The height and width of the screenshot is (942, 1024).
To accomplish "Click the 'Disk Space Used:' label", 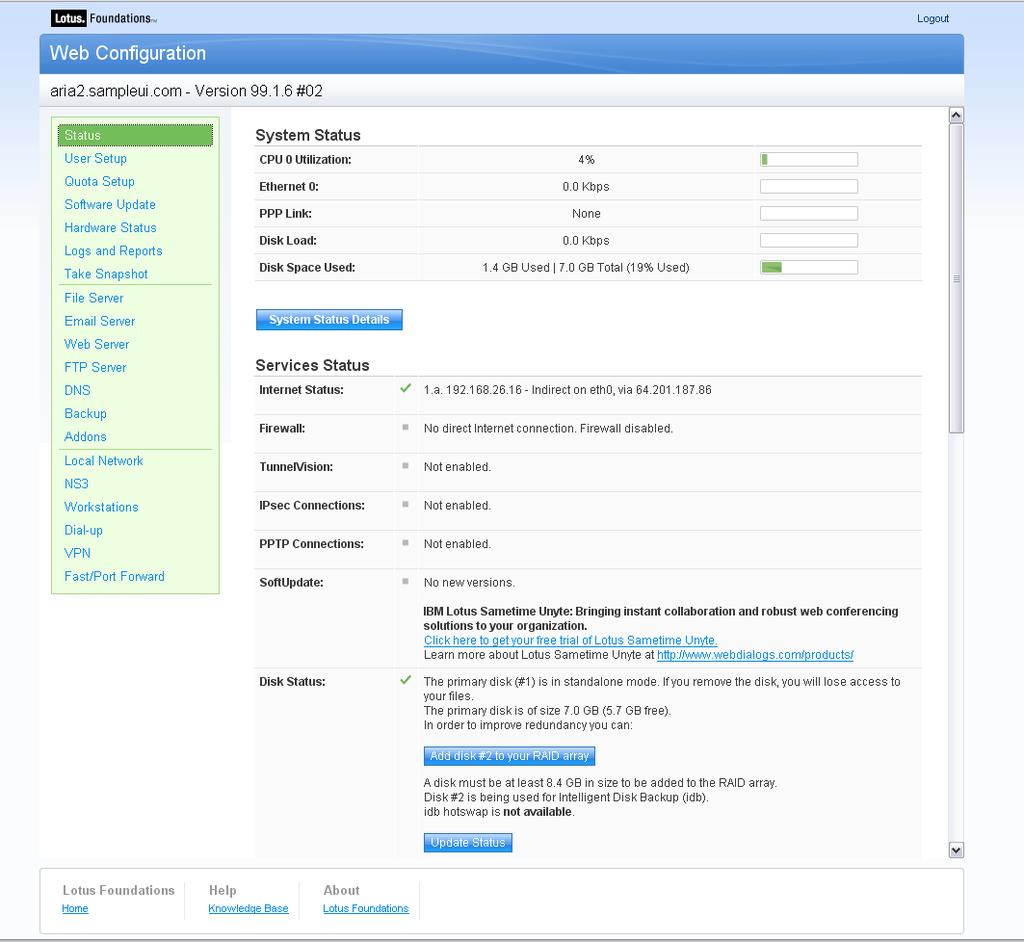I will [x=307, y=267].
